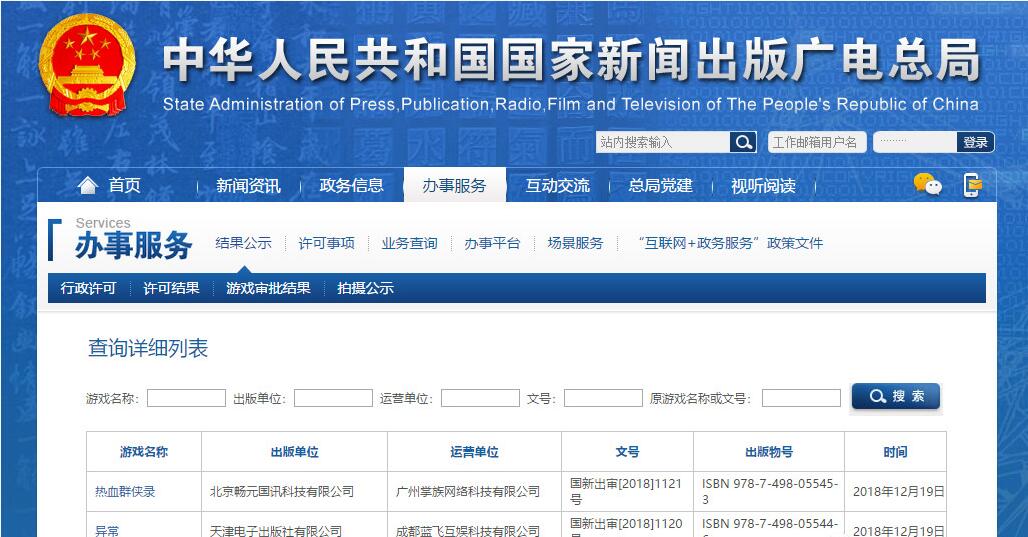The image size is (1028, 537).
Task: Click the home icon beside 首页
Action: tap(88, 186)
